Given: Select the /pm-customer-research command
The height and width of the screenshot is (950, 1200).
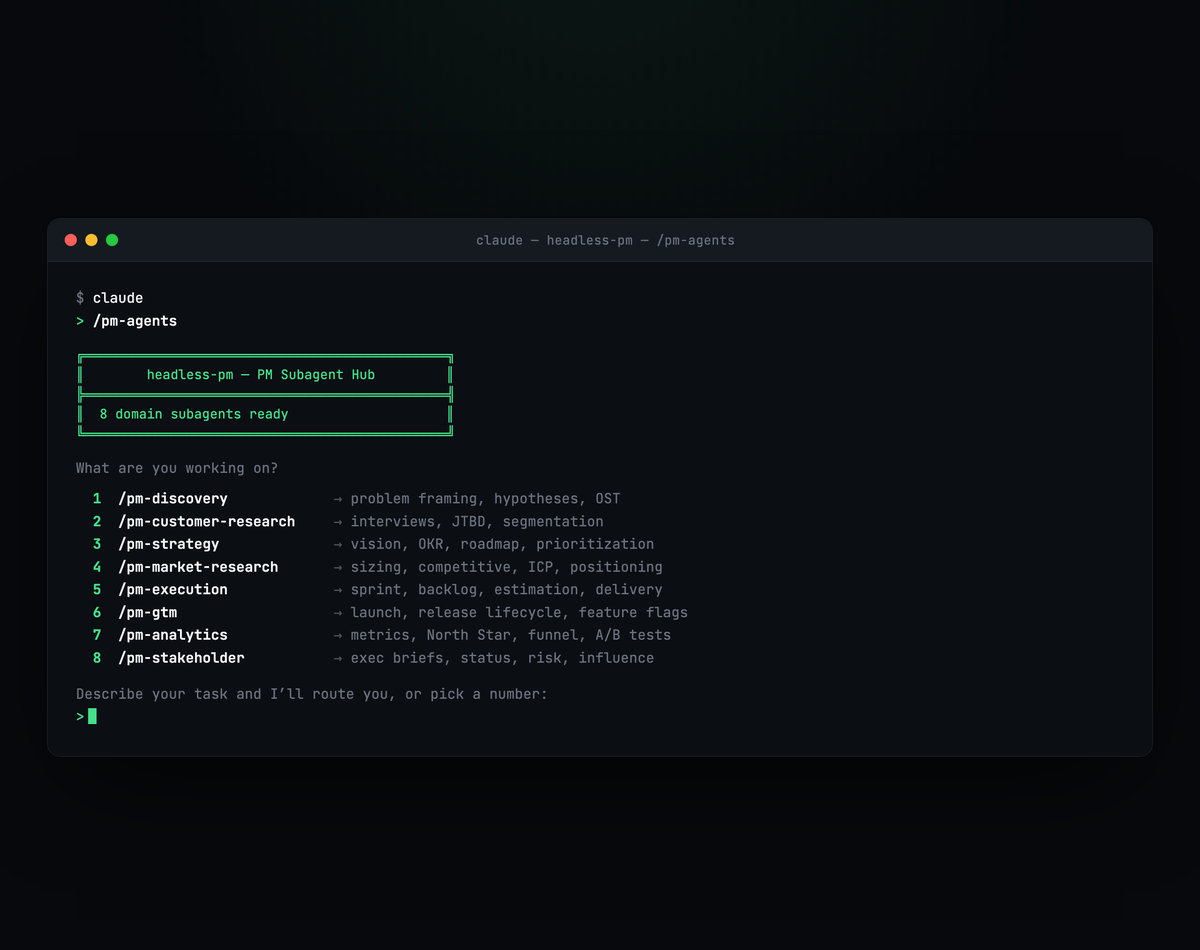Looking at the screenshot, I should point(207,522).
